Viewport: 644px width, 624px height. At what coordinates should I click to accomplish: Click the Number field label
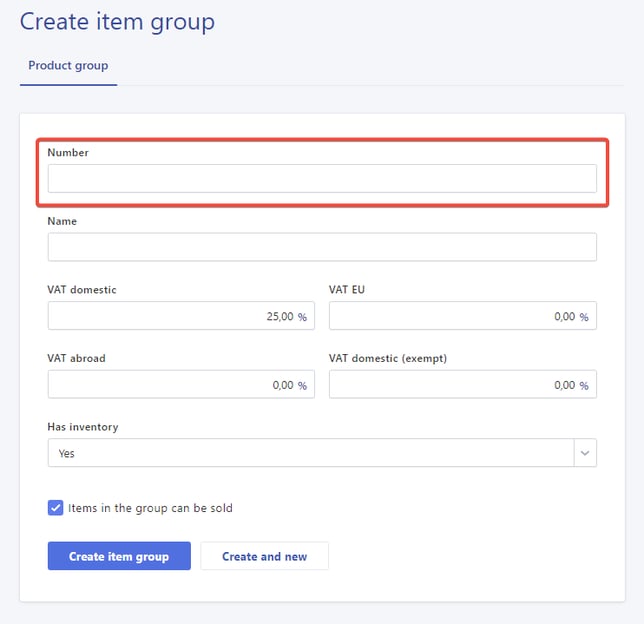[x=68, y=153]
